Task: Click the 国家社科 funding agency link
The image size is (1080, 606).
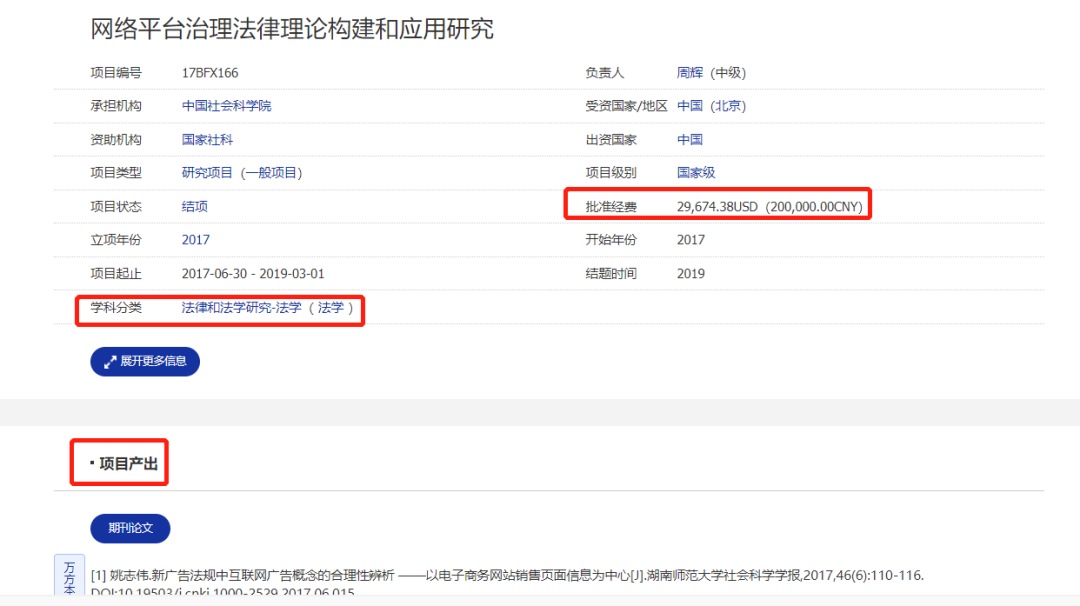Action: pyautogui.click(x=207, y=140)
